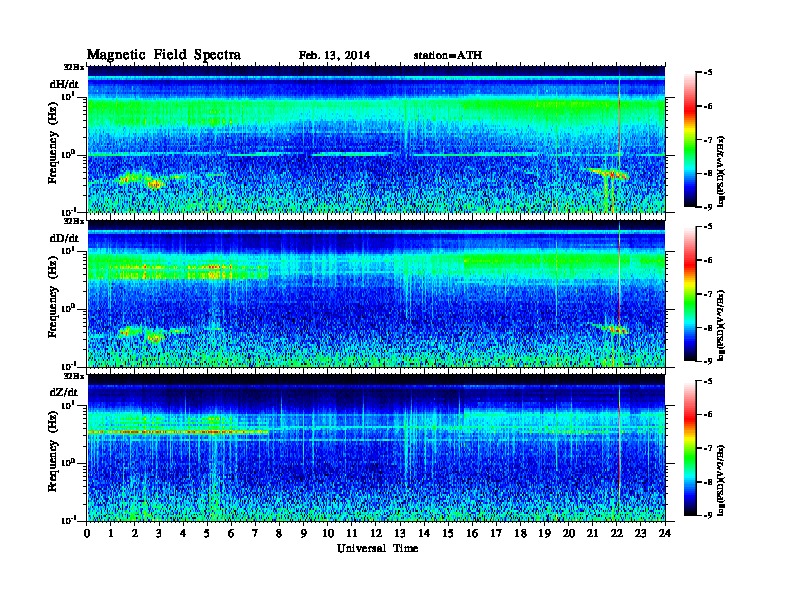
Task: Click hour "9" on the time axis
Action: click(x=304, y=533)
